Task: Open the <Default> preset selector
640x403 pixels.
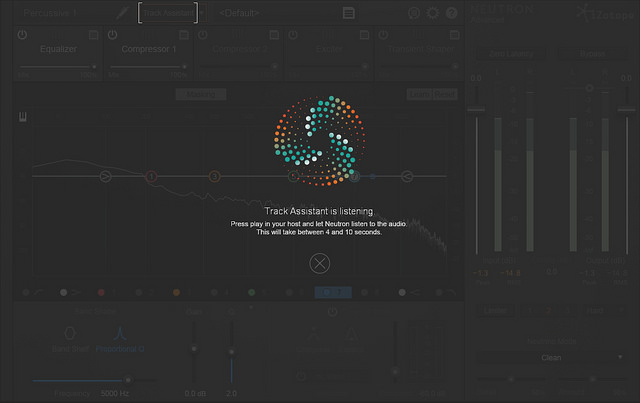Action: [239, 13]
